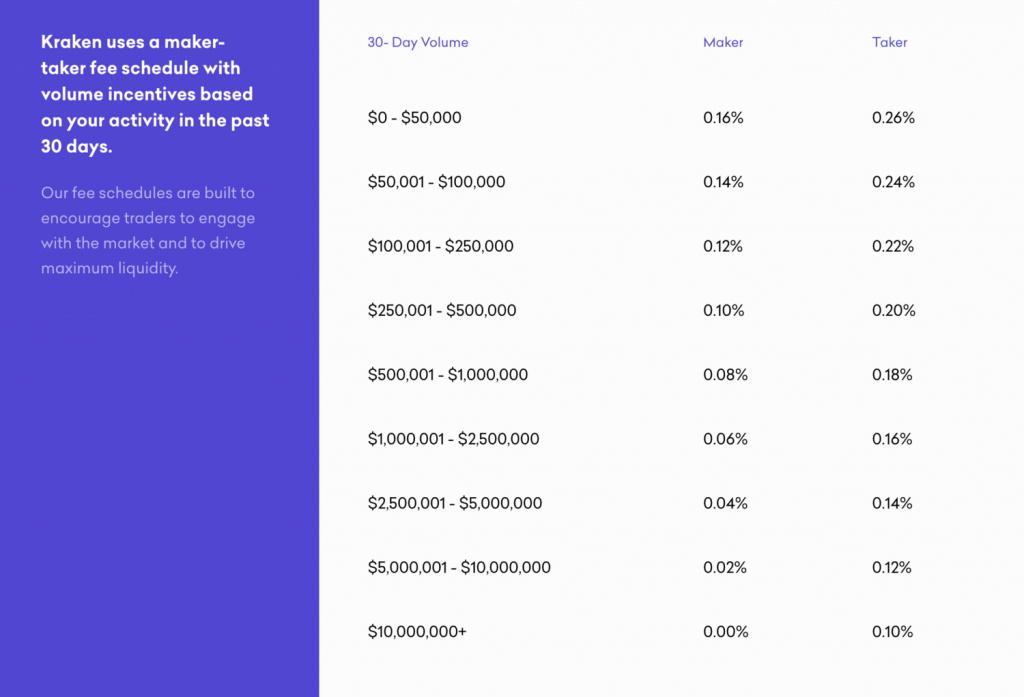Select the 0.20% taker fee value
Screen dimensions: 1024x697
point(893,310)
